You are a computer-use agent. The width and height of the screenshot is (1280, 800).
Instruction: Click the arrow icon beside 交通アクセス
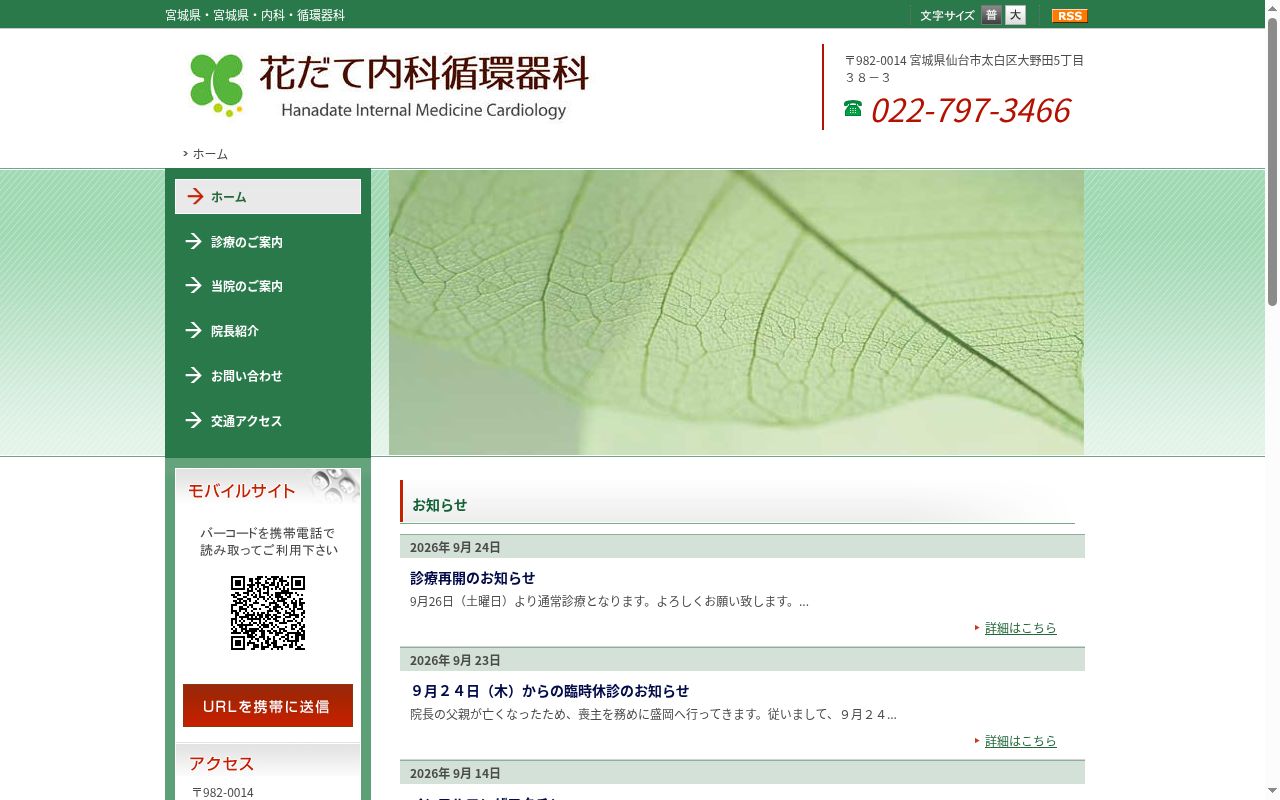pyautogui.click(x=194, y=421)
